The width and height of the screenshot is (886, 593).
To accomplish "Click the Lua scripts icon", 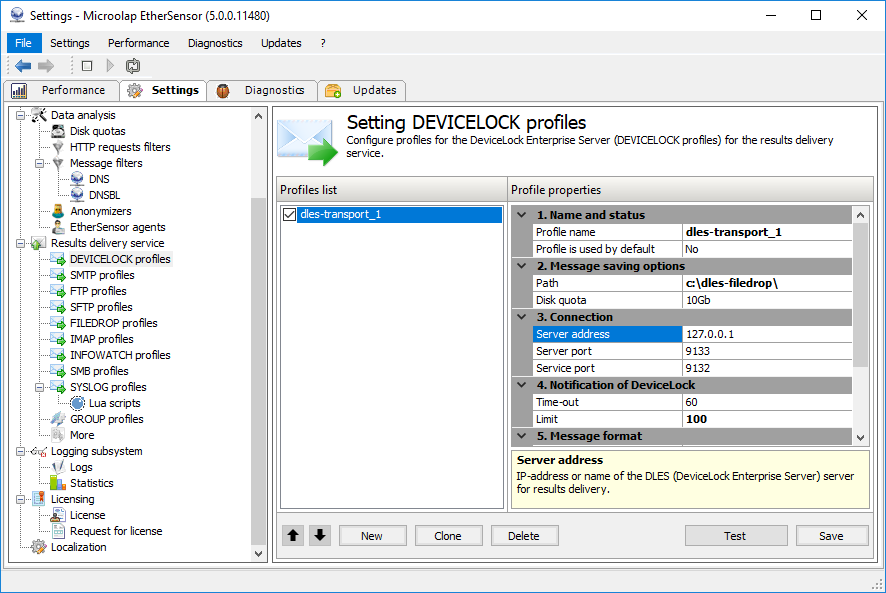I will click(x=77, y=403).
